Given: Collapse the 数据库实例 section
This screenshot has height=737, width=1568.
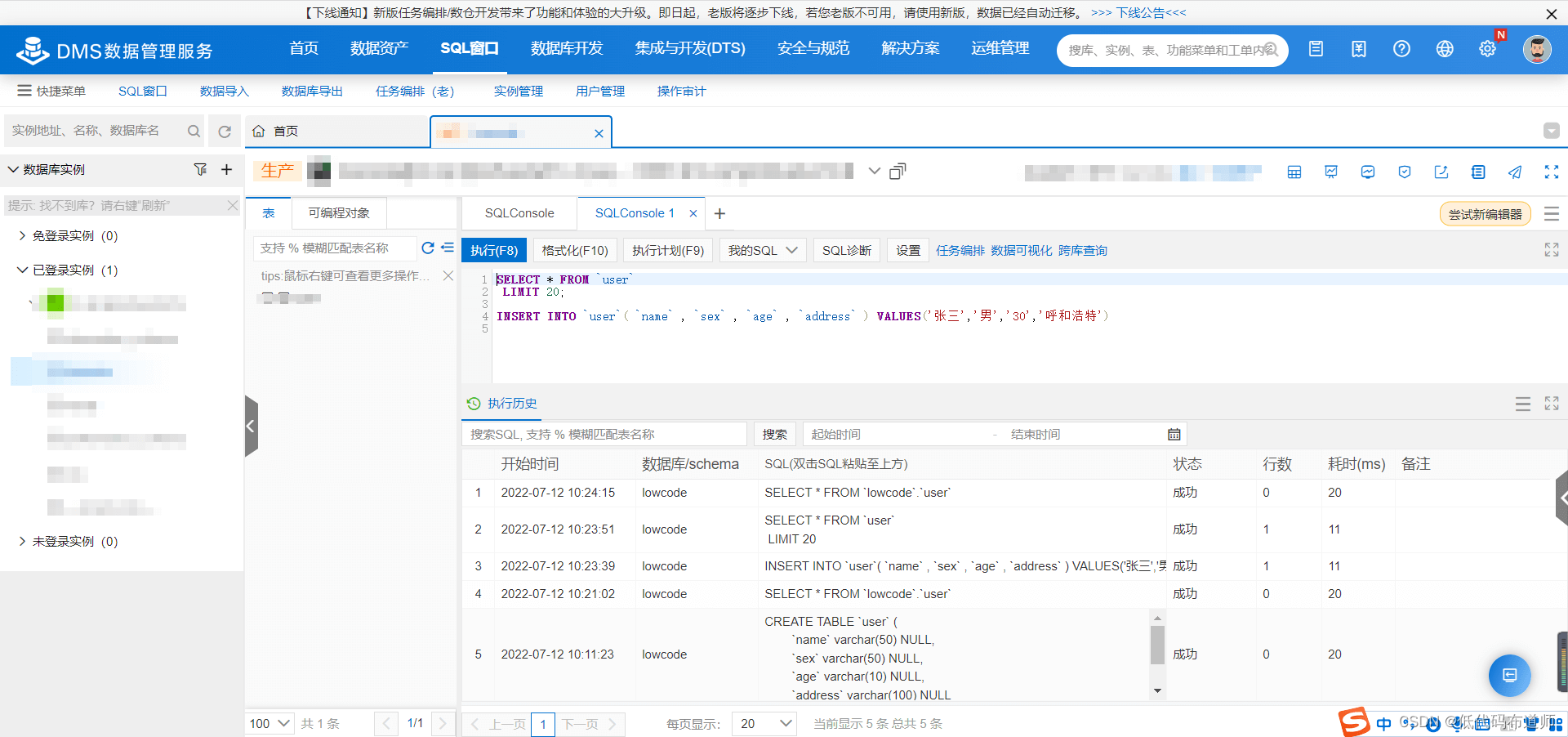Looking at the screenshot, I should tap(13, 169).
